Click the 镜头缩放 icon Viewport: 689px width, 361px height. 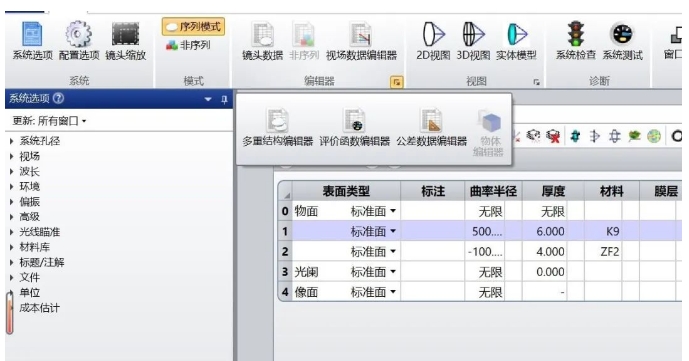tap(126, 41)
